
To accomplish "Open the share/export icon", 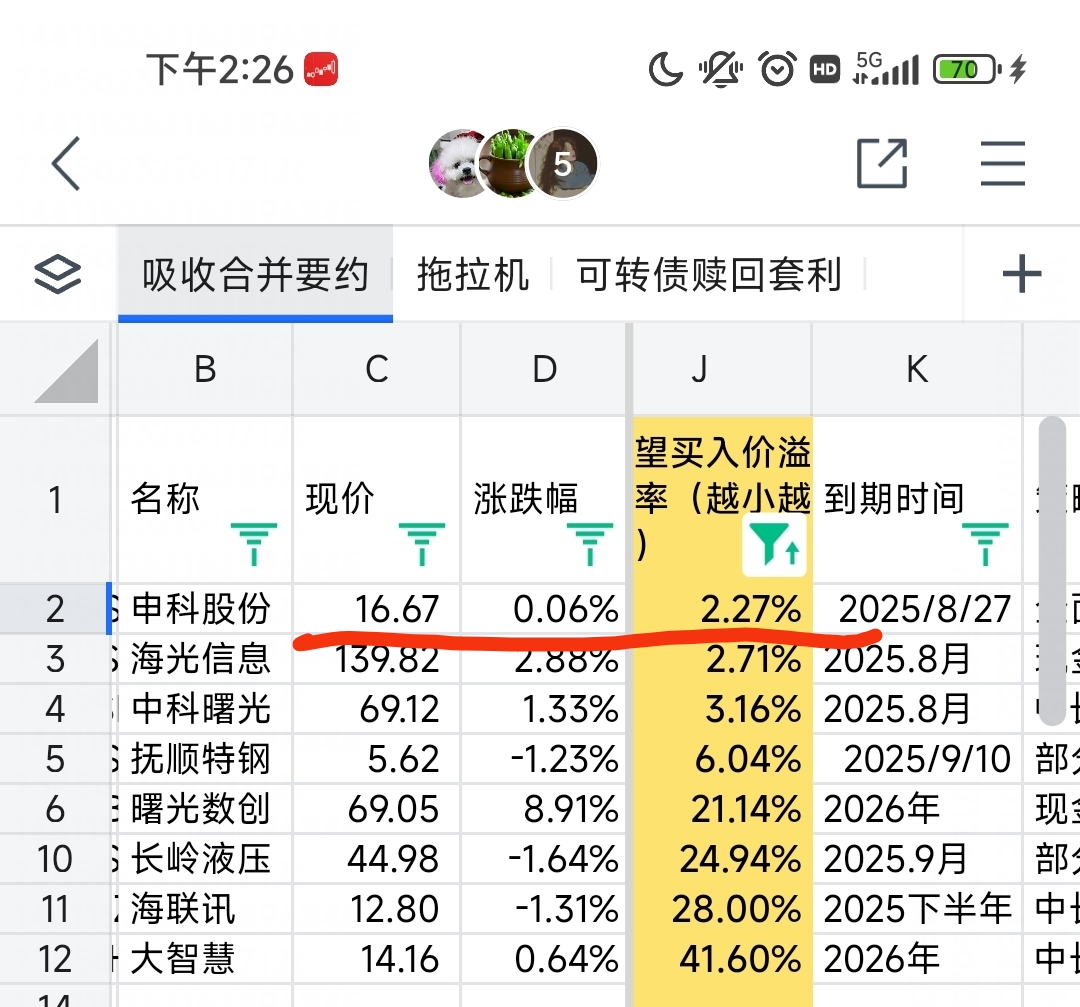I will (882, 163).
